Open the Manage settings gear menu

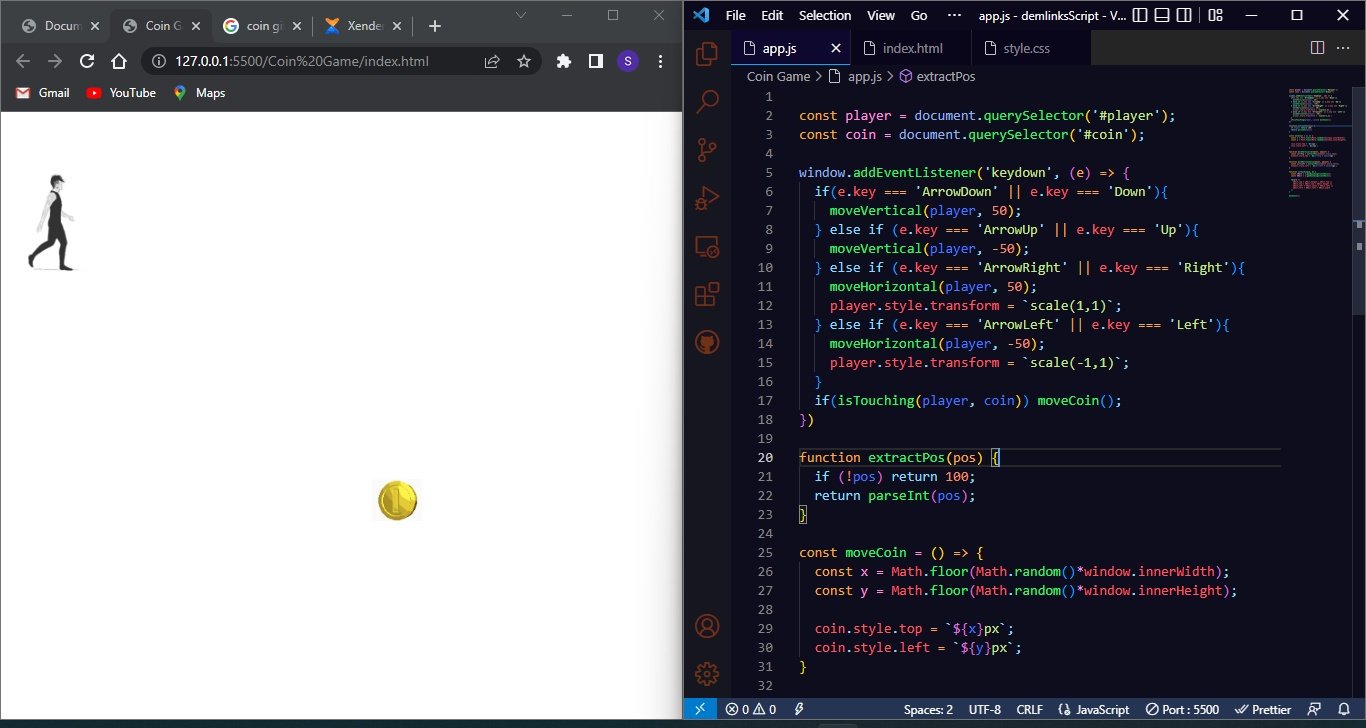707,674
